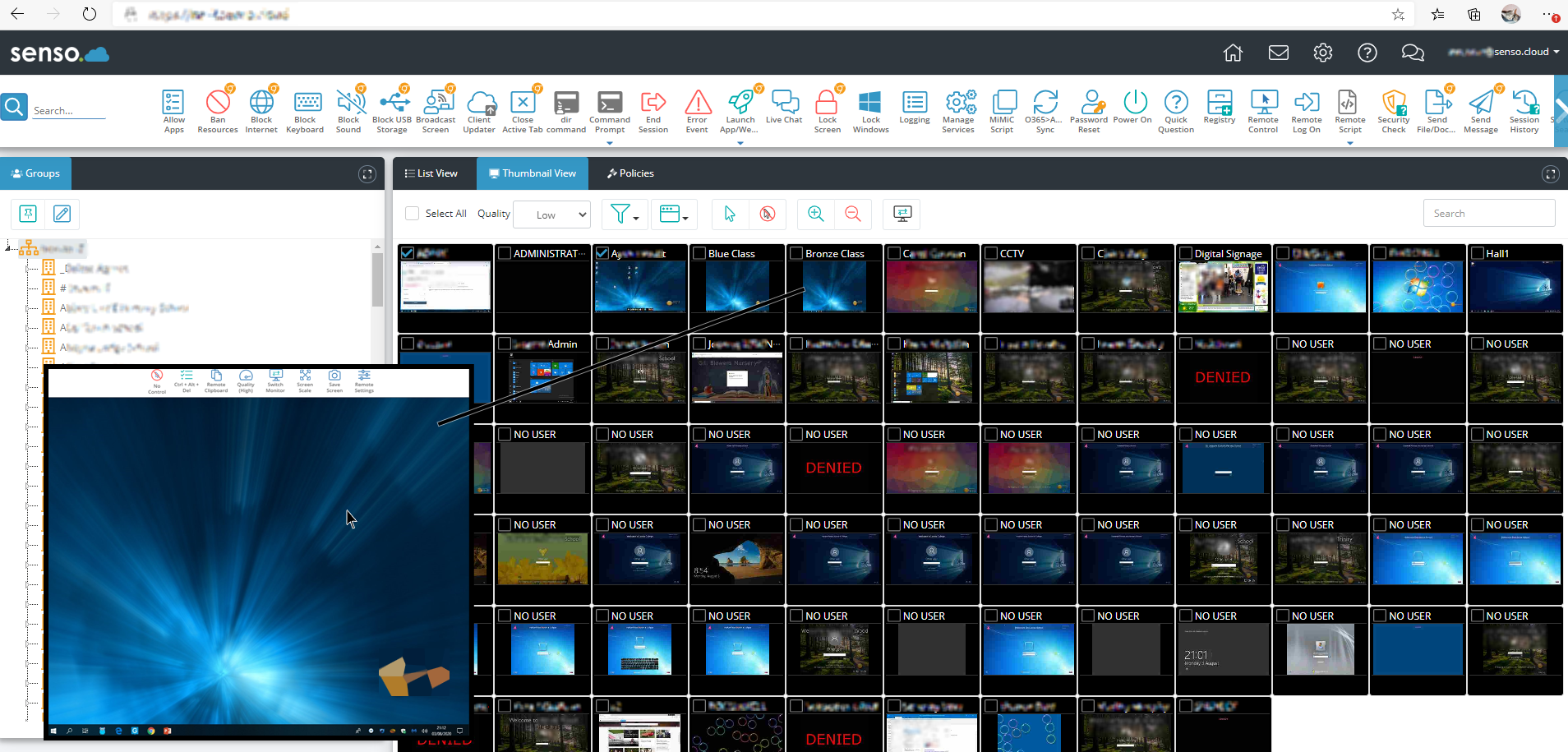Switch to the List View tab
This screenshot has height=752, width=1568.
coord(431,173)
